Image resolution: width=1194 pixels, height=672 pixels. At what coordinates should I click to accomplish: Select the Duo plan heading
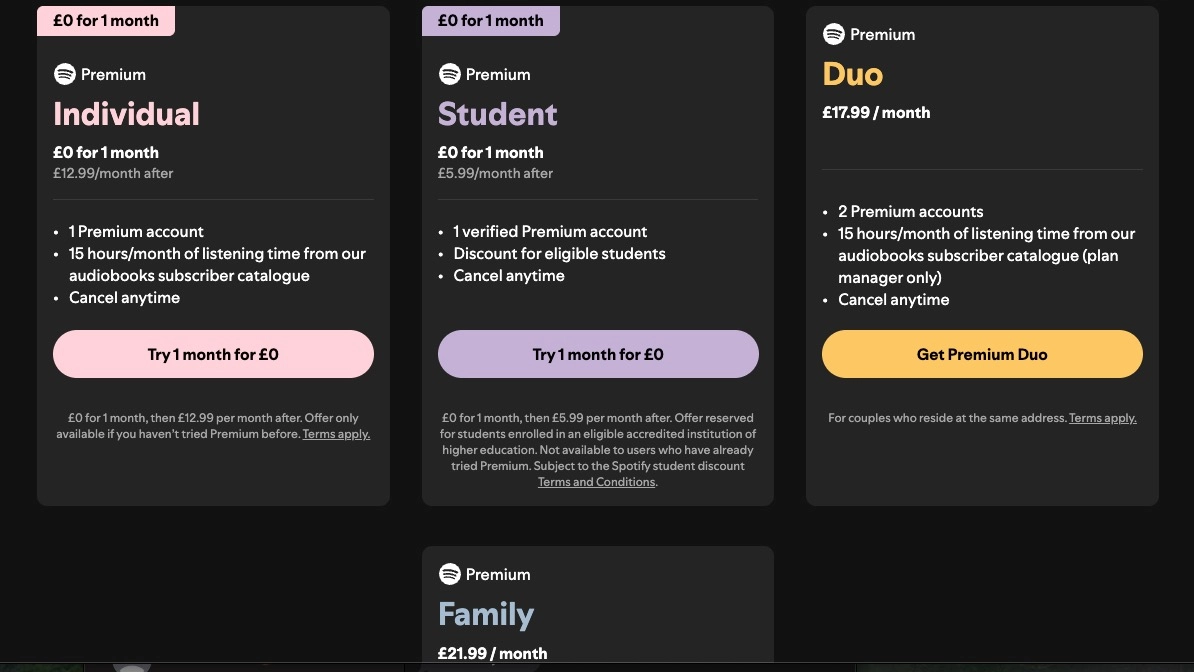pyautogui.click(x=853, y=74)
